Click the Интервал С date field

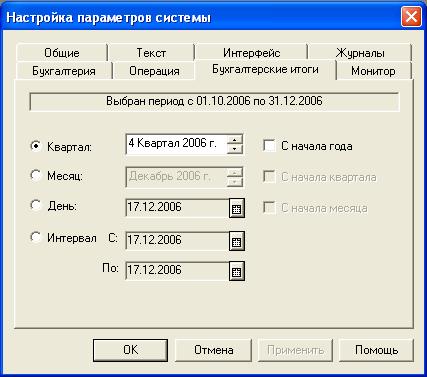pos(177,241)
